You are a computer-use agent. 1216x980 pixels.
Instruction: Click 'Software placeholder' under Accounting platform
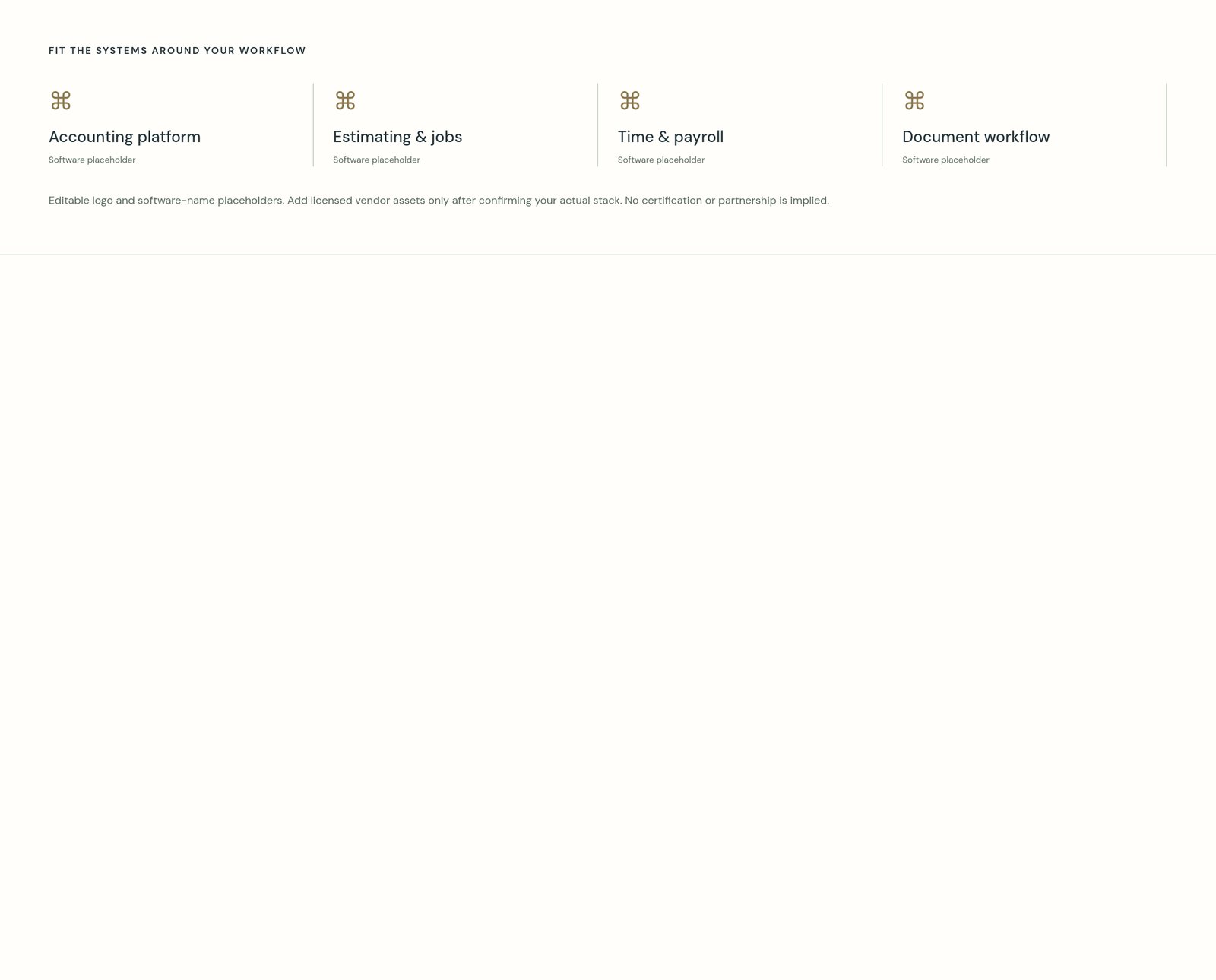pos(92,160)
